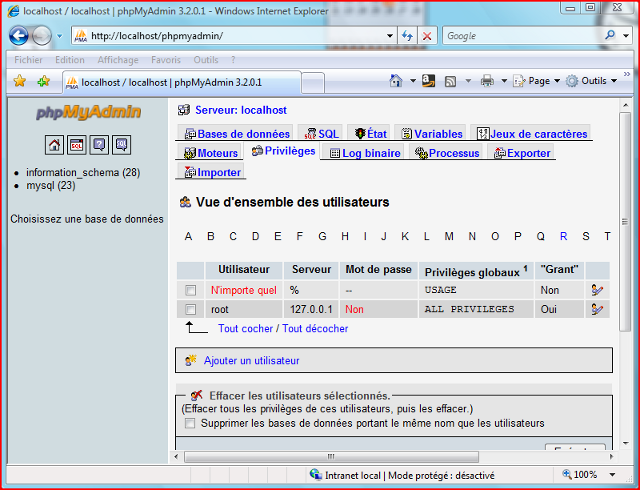
Task: Open the information_schema database
Action: (83, 172)
